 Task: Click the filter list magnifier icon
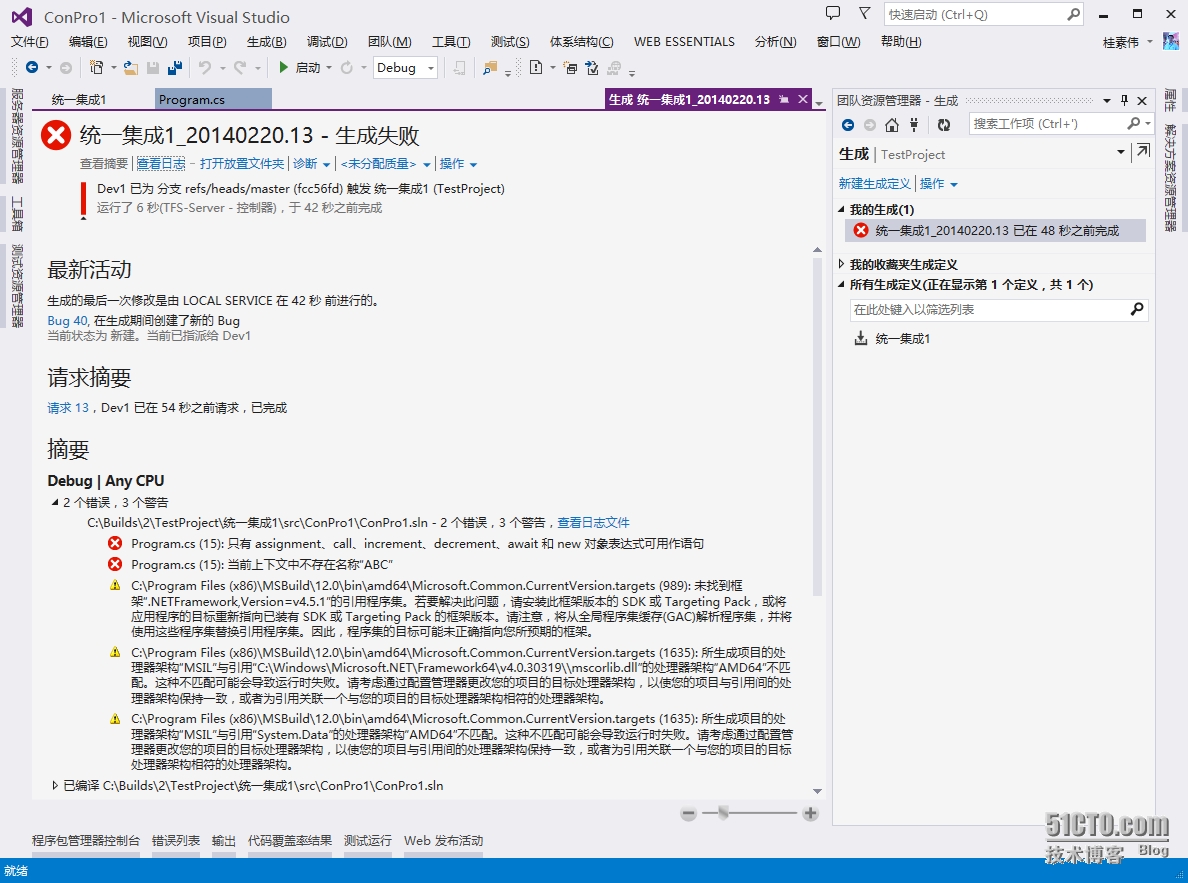[x=1136, y=309]
